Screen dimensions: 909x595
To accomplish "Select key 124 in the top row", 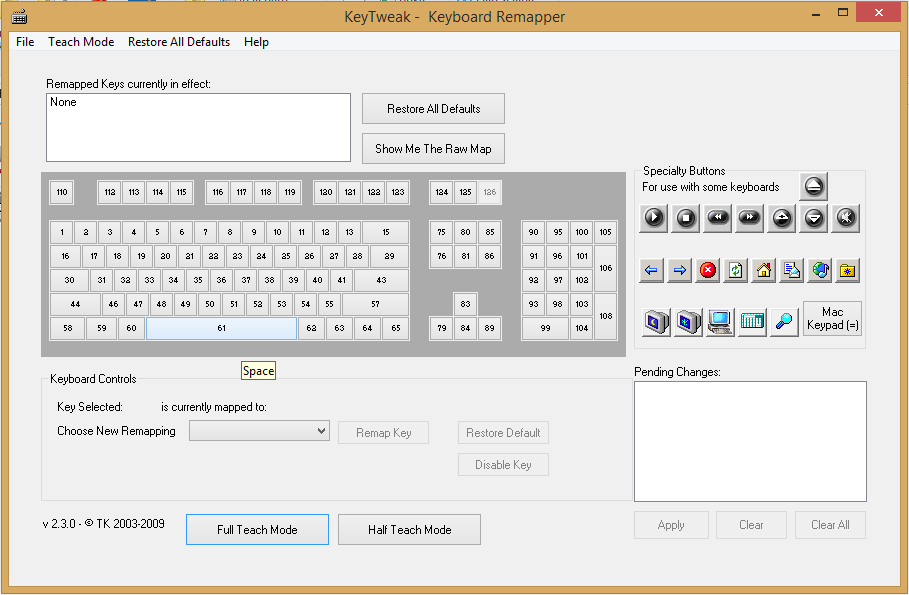I will click(442, 193).
